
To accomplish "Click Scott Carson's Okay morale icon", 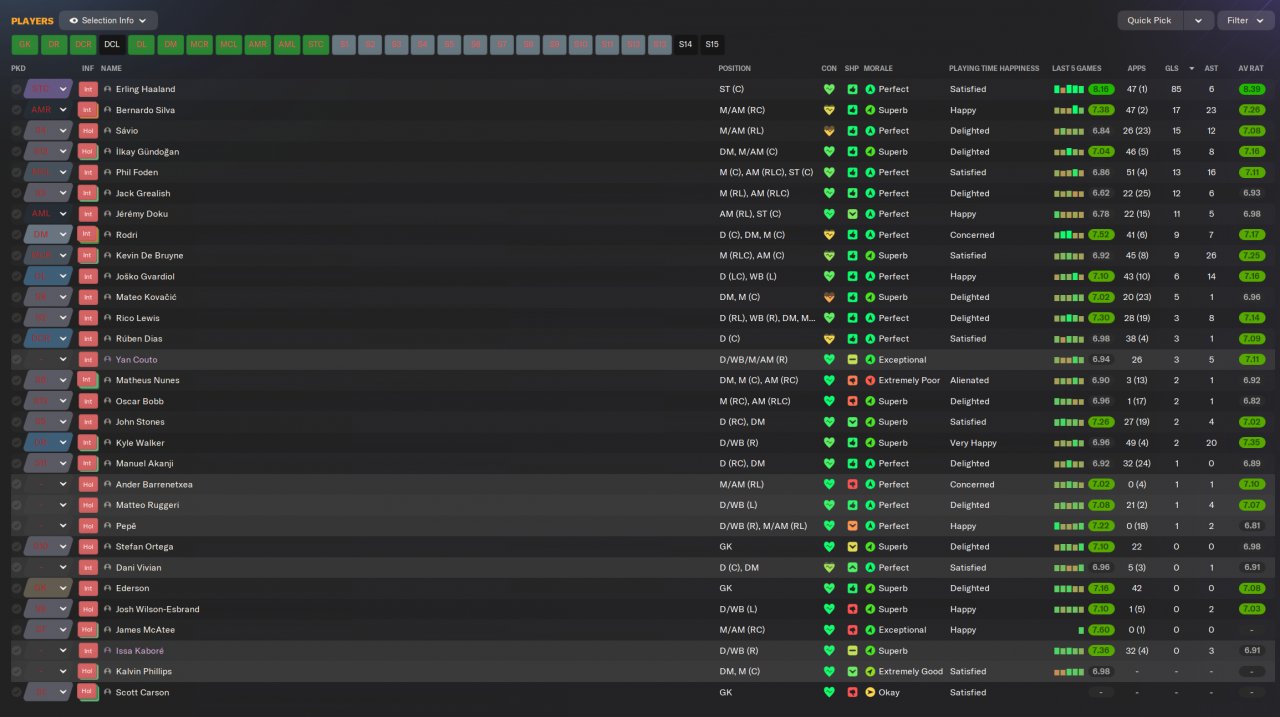I will click(870, 693).
